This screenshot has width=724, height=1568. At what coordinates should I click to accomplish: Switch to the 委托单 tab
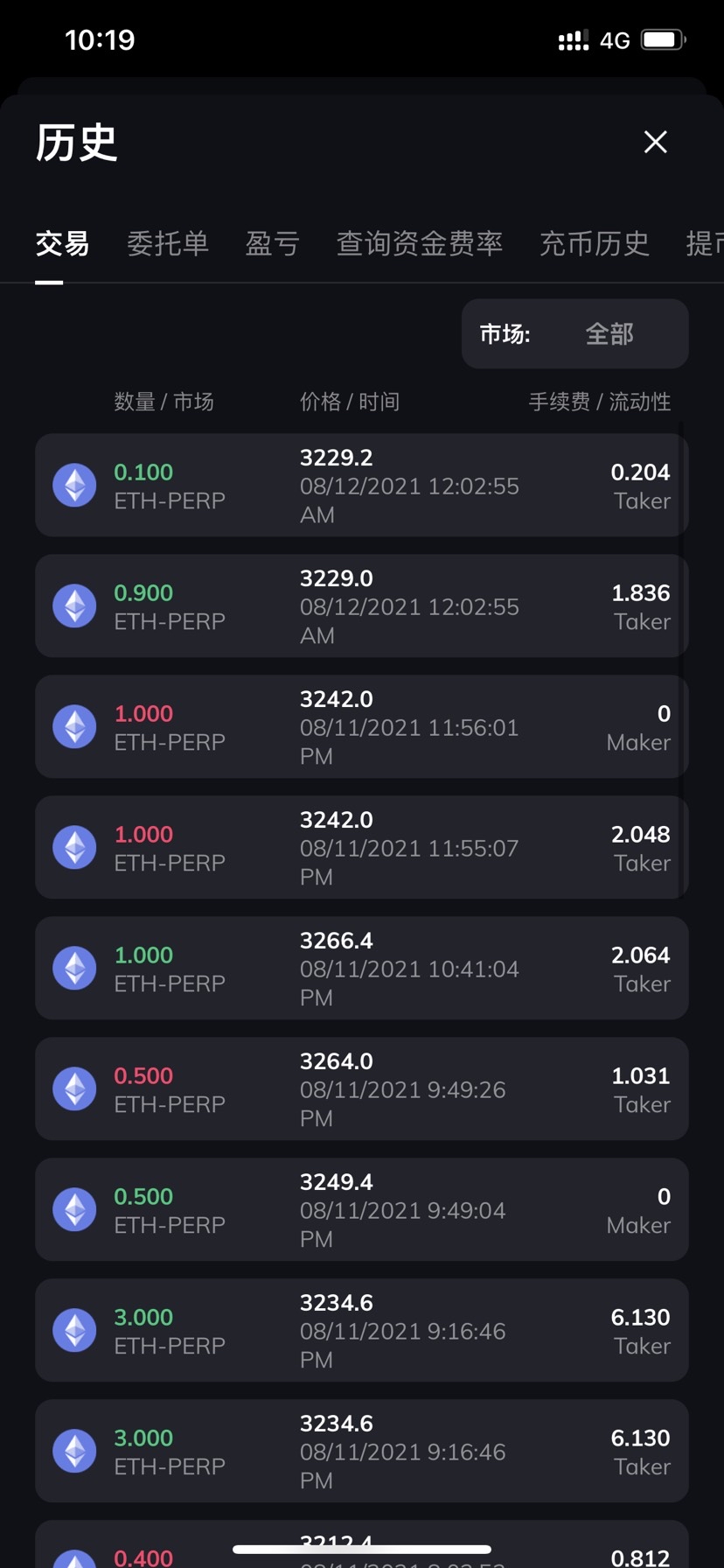(x=168, y=243)
